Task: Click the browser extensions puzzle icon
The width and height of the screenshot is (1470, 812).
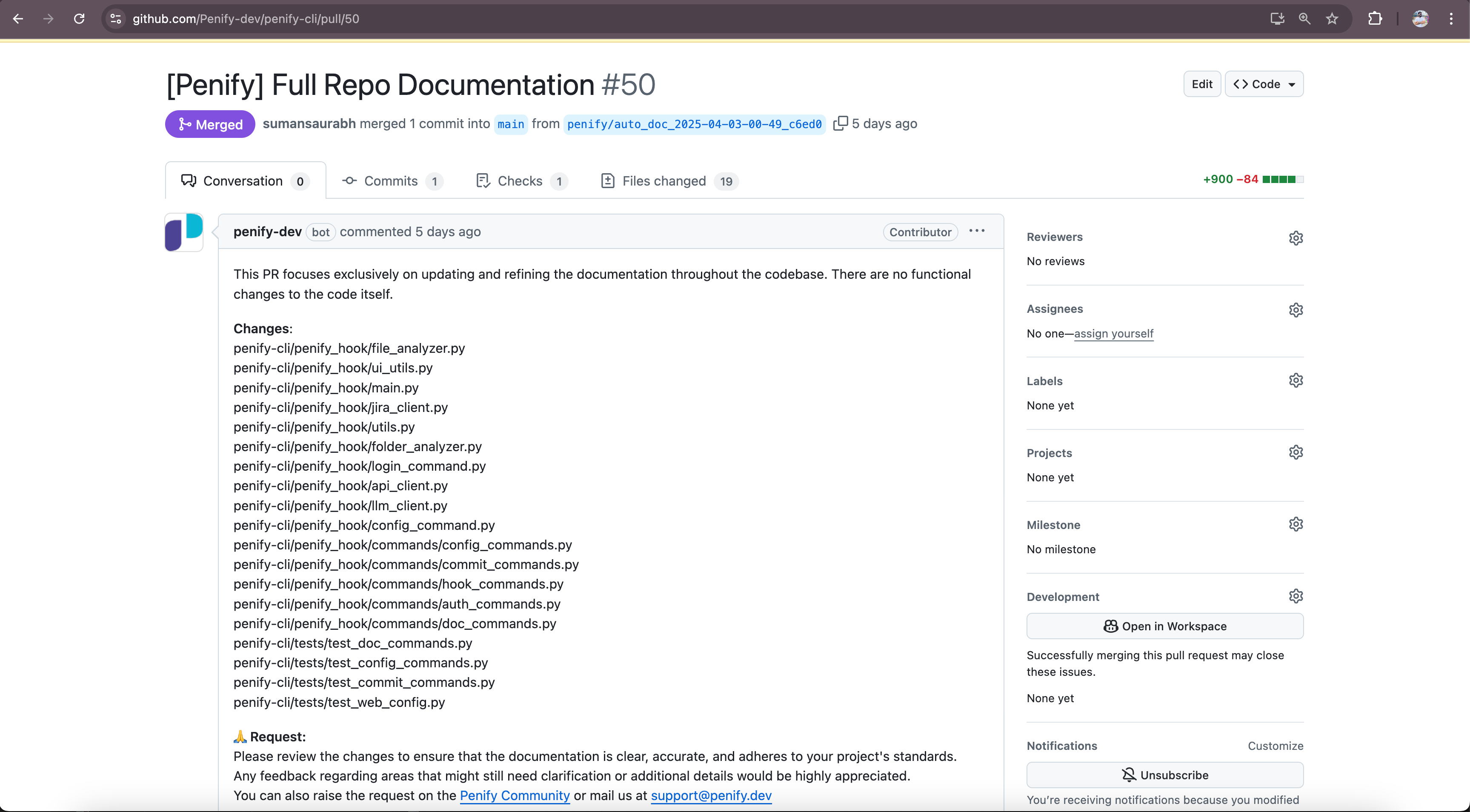Action: (x=1375, y=19)
